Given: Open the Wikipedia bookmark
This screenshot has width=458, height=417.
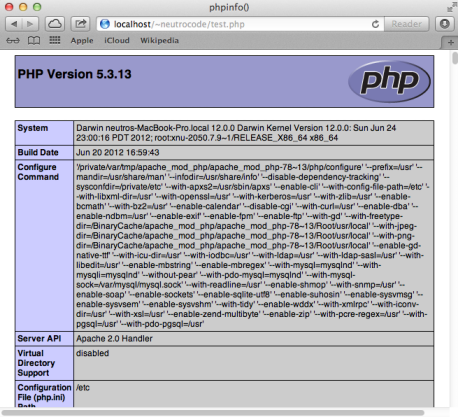Looking at the screenshot, I should [x=159, y=40].
